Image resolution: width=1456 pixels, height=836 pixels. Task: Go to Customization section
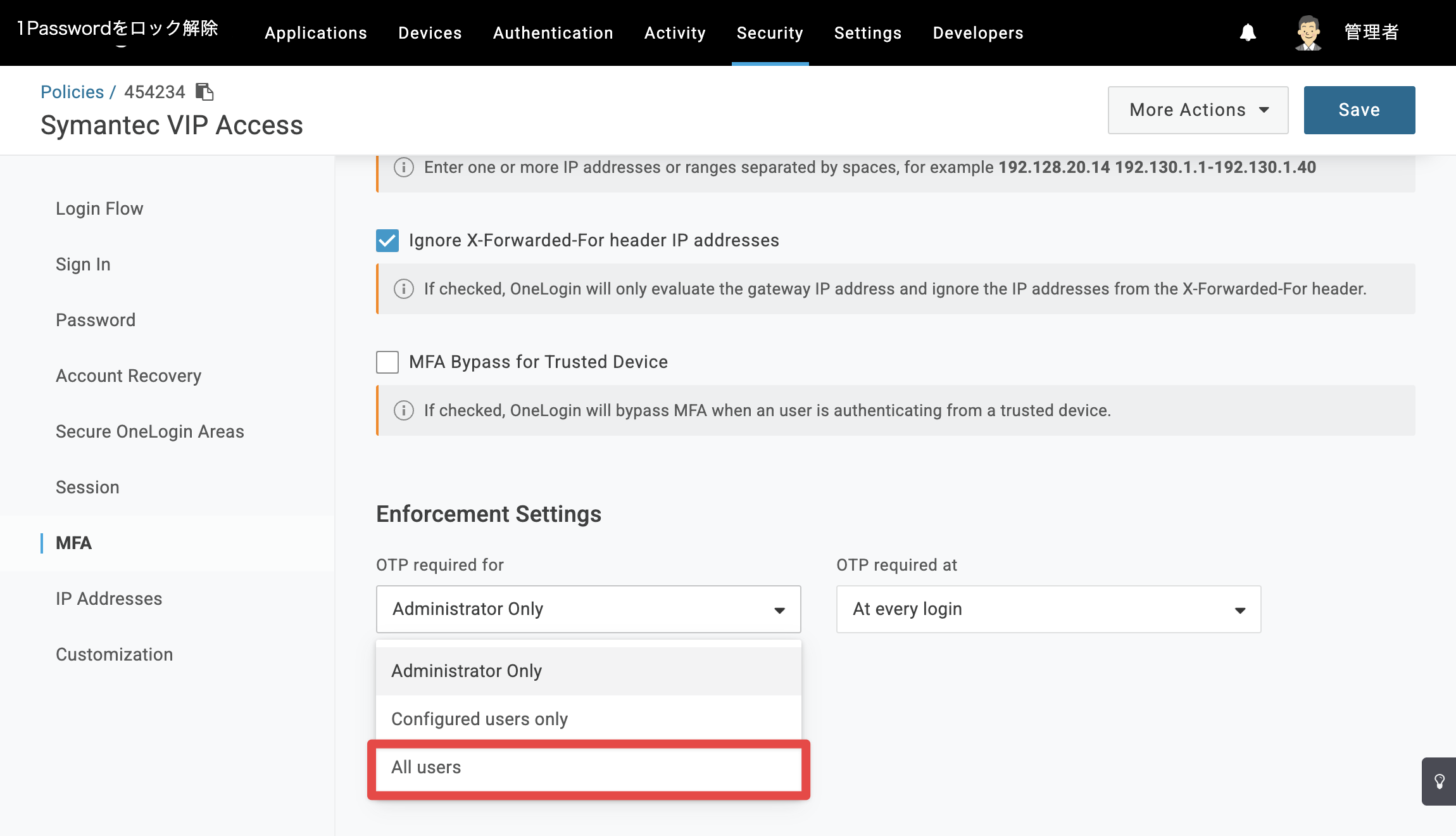click(x=114, y=654)
